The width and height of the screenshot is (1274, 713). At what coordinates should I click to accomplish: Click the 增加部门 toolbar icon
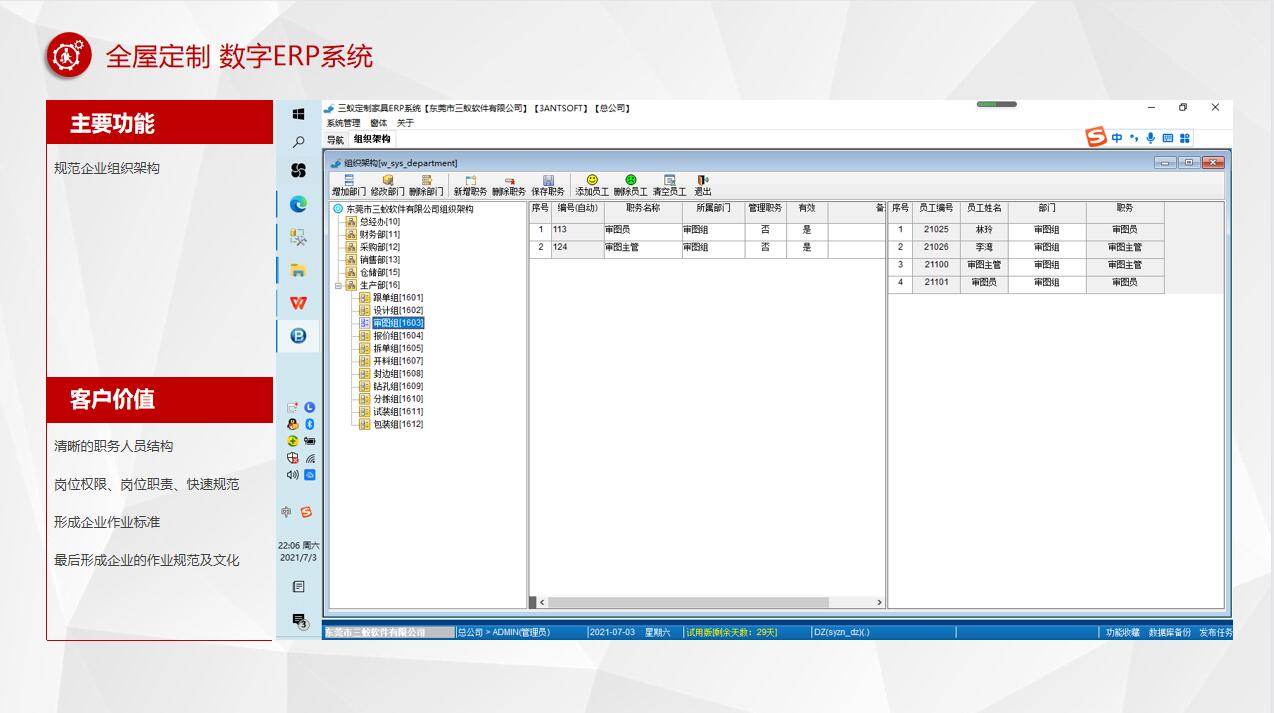(349, 181)
